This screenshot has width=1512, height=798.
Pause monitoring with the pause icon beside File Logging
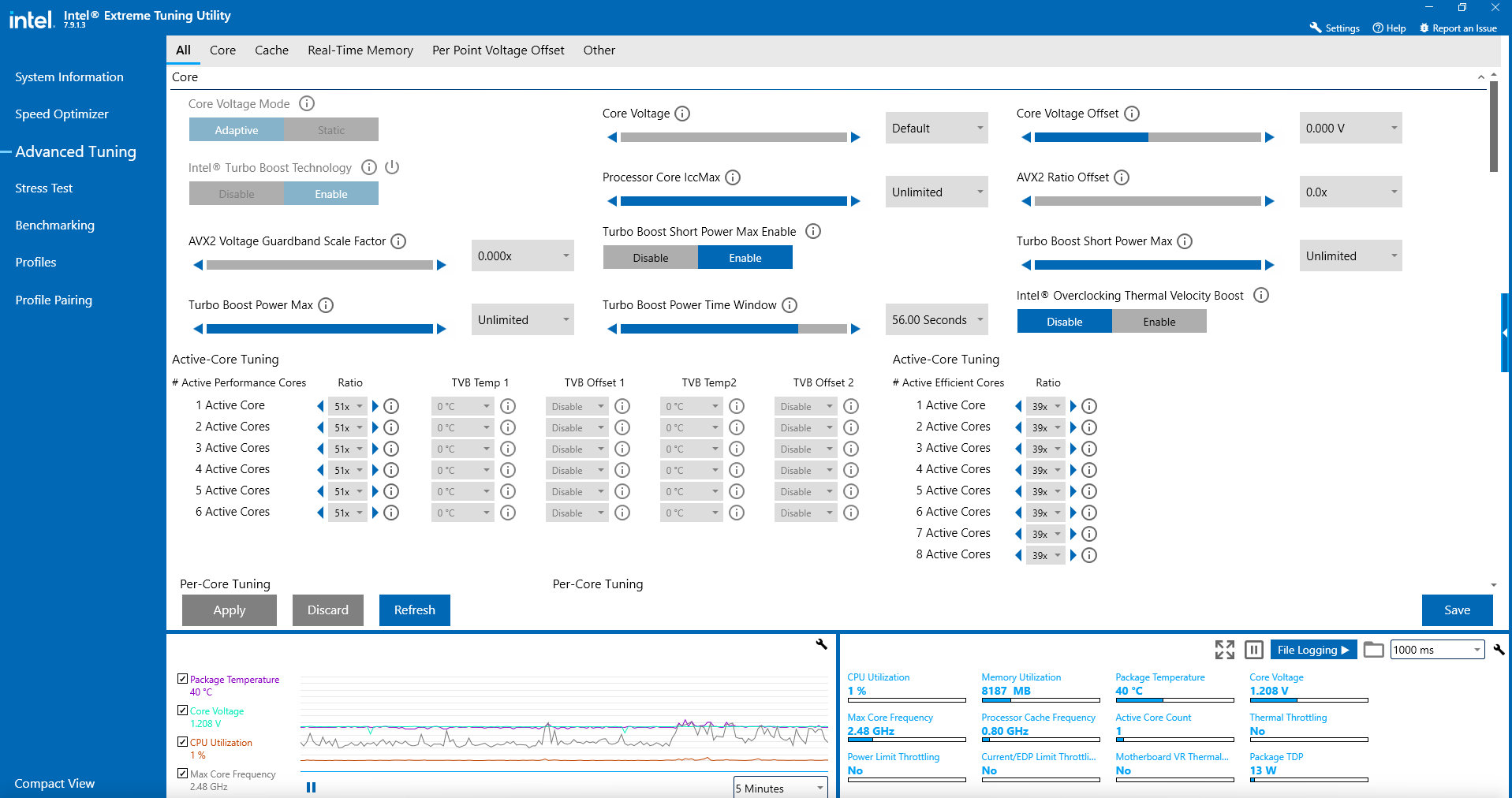[x=1254, y=650]
